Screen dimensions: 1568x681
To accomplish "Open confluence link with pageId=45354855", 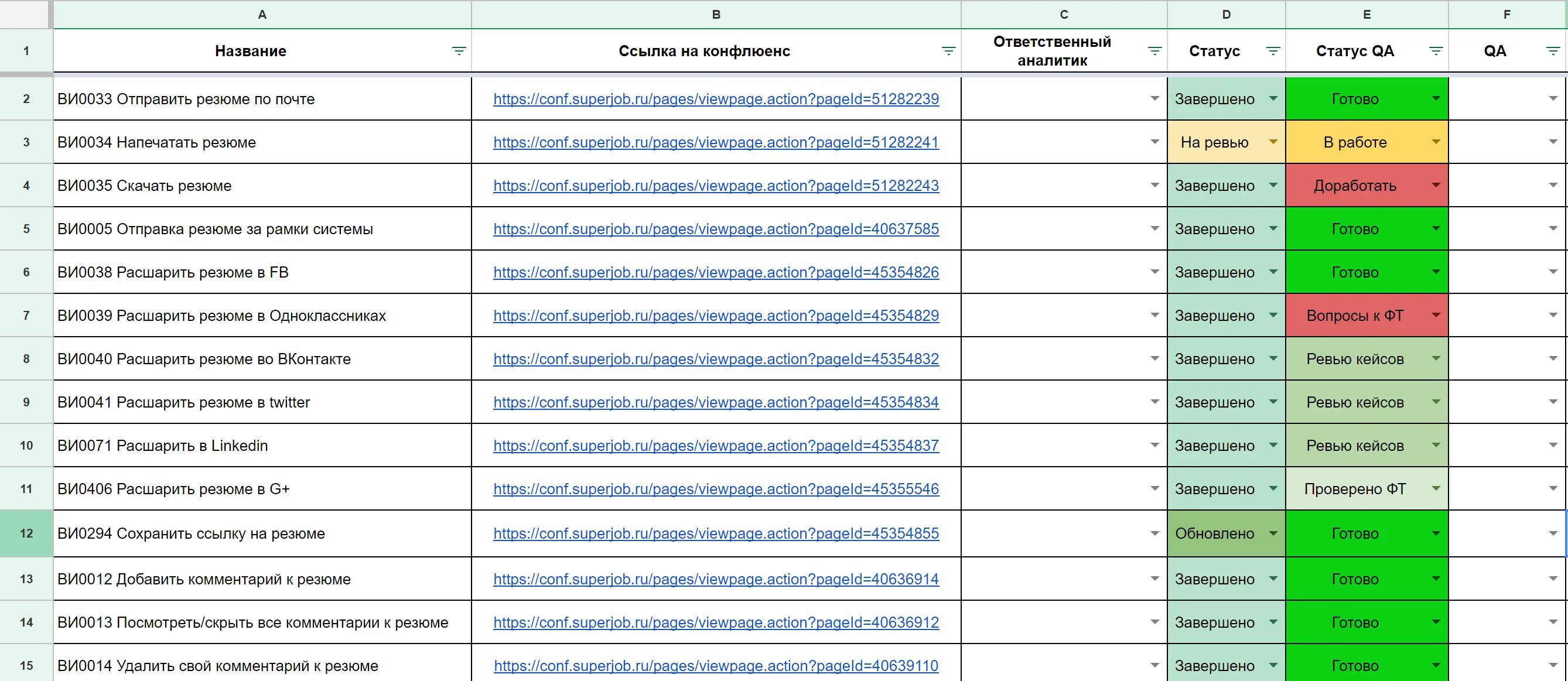I will coord(716,533).
